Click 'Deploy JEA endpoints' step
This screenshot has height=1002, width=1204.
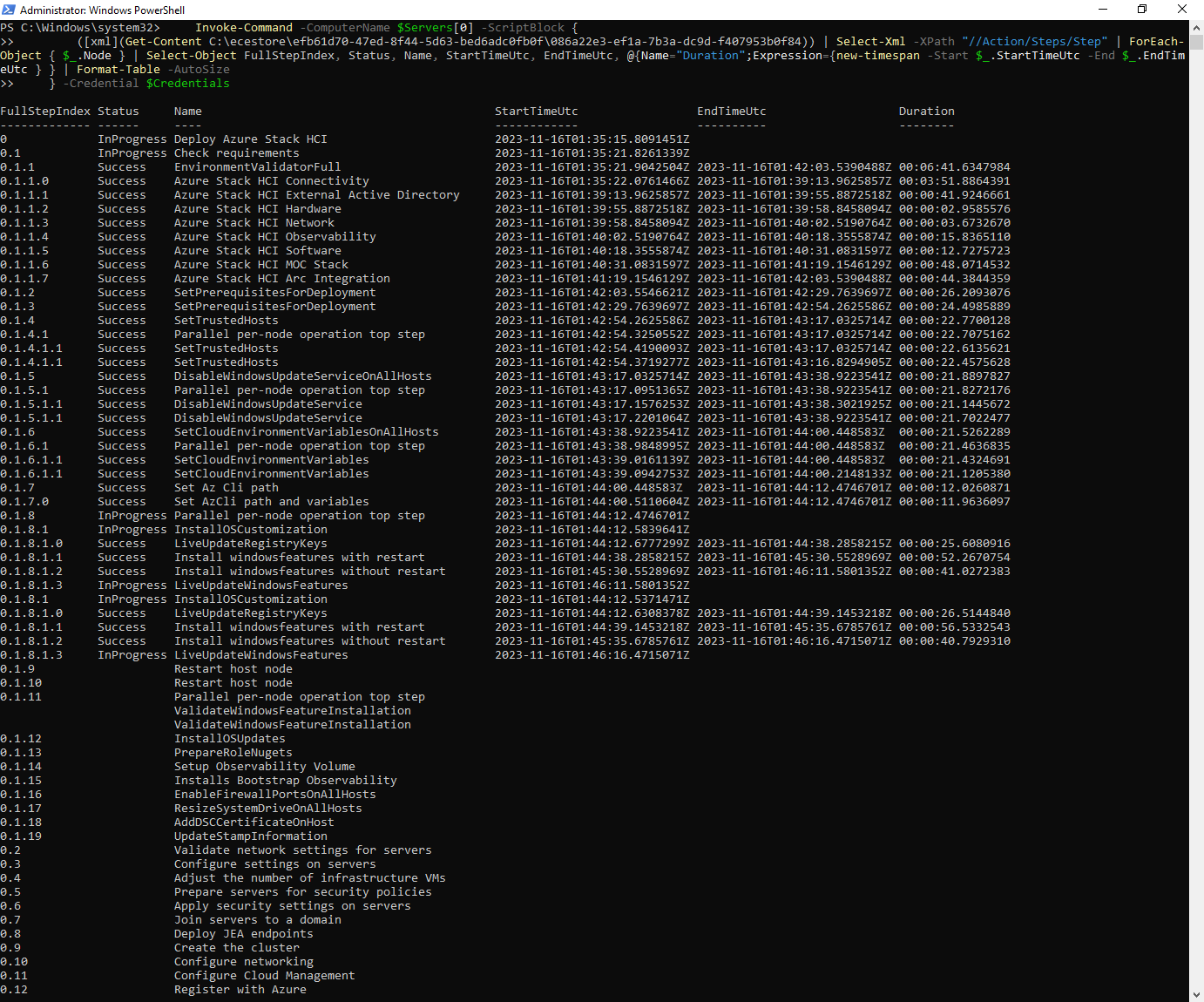coord(244,934)
